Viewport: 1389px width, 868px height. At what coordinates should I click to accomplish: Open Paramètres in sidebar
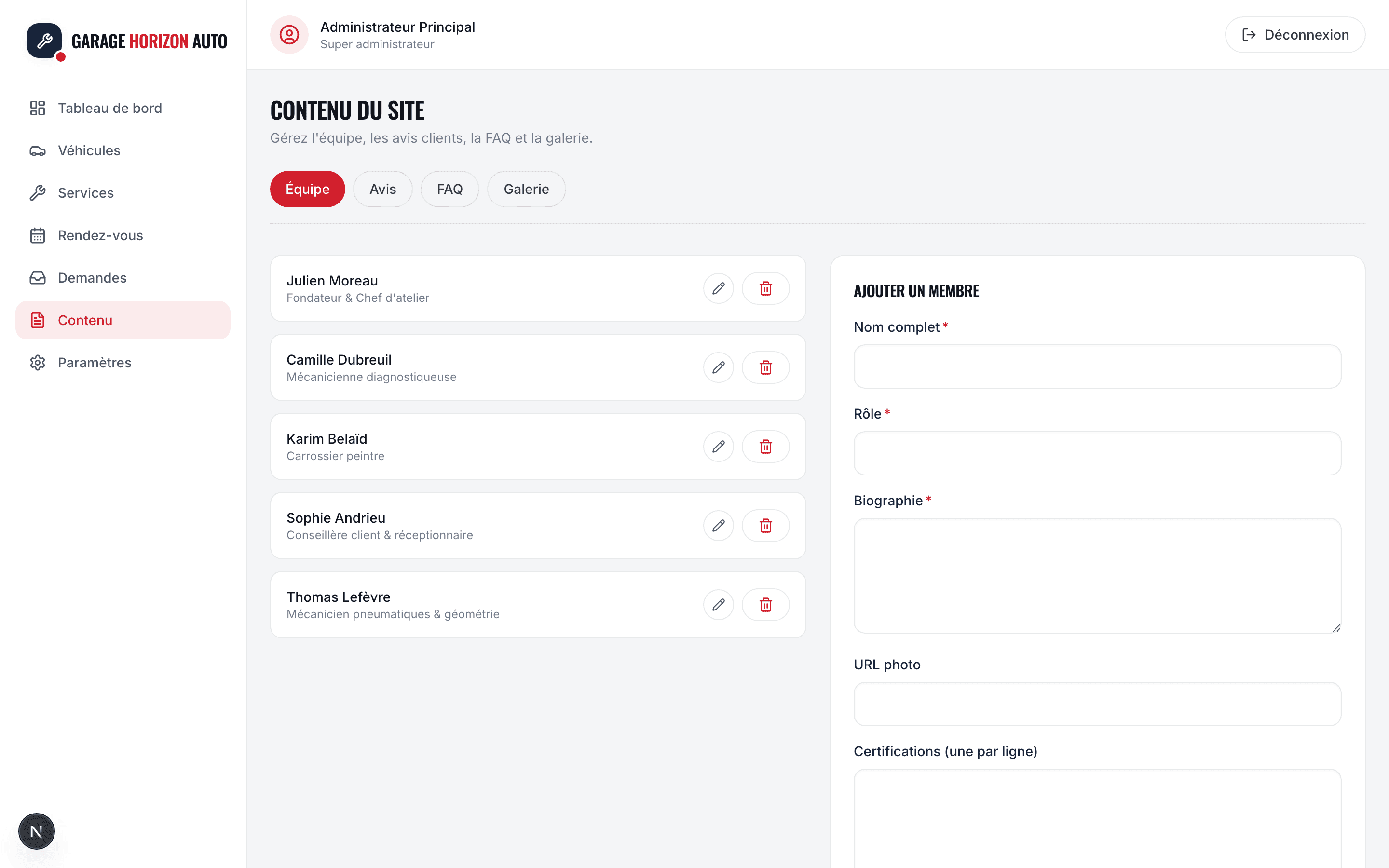coord(123,363)
